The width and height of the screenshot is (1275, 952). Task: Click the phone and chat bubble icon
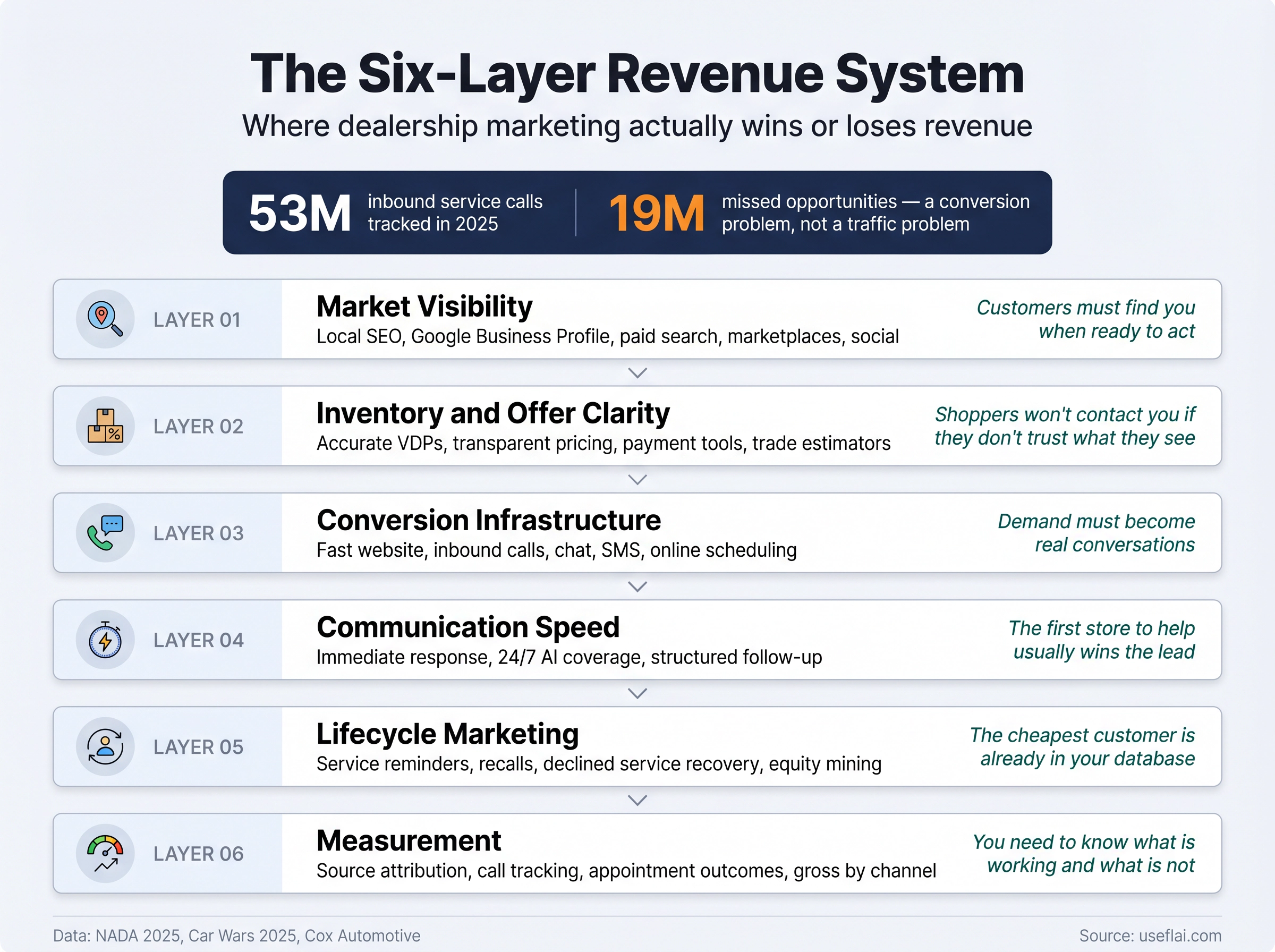point(105,532)
